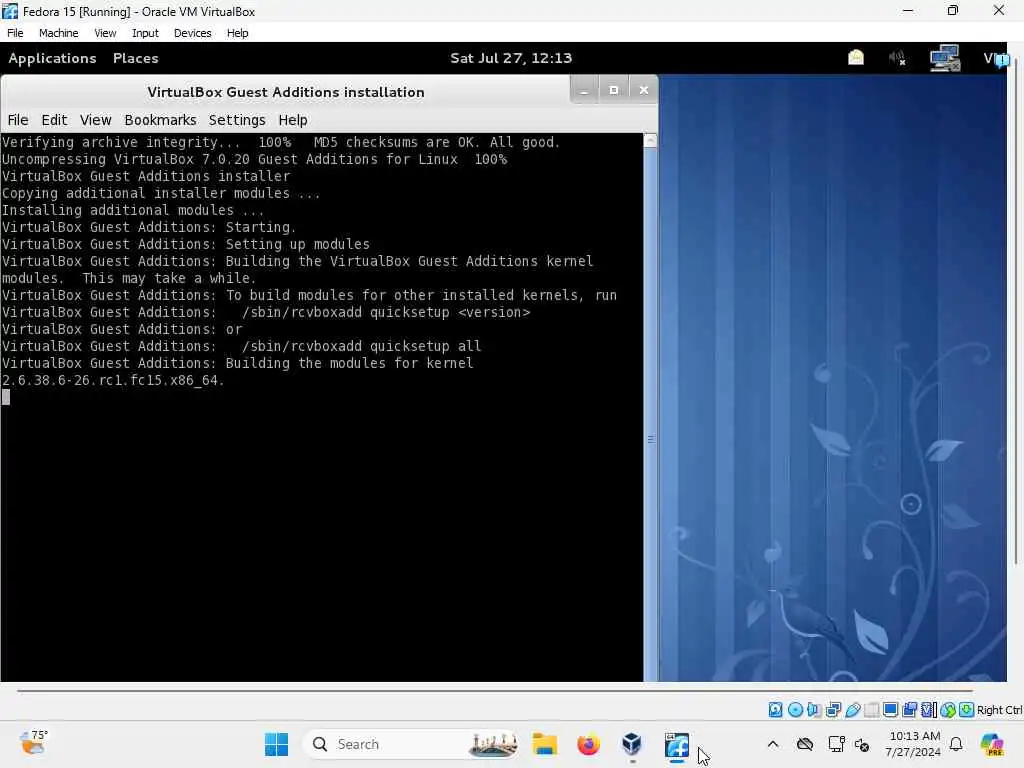
Task: Click the mouse integration status icon
Action: [x=948, y=710]
